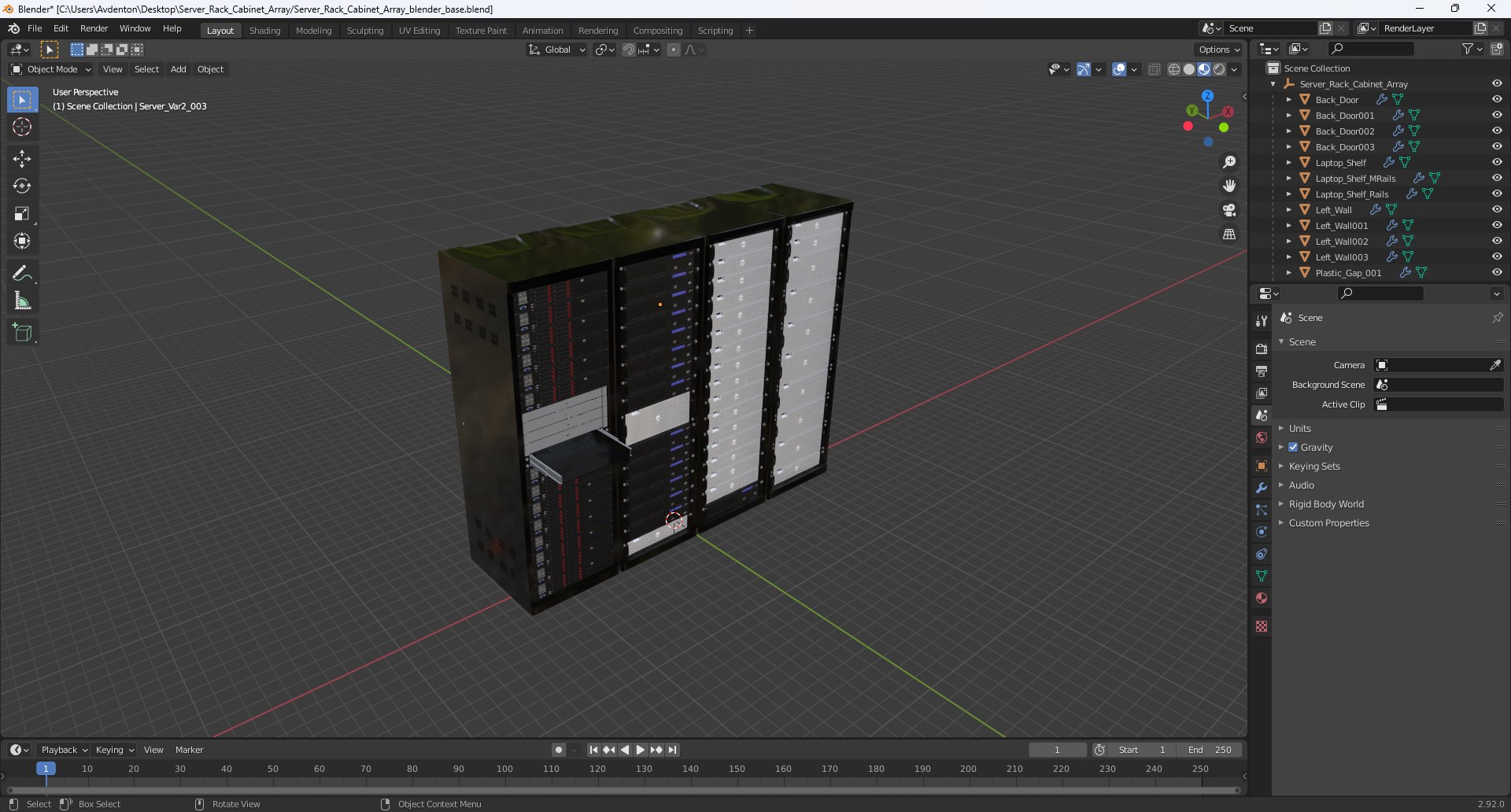Expand the Left_Wall tree item
1511x812 pixels.
1288,209
